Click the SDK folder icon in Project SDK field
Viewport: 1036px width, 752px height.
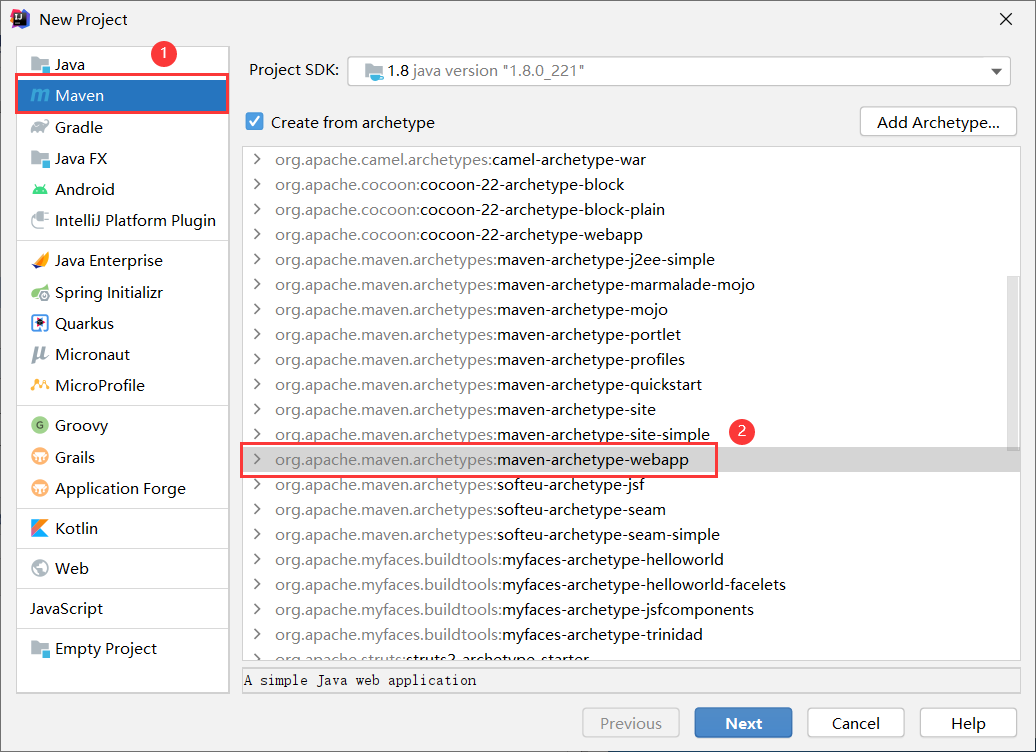[x=375, y=71]
